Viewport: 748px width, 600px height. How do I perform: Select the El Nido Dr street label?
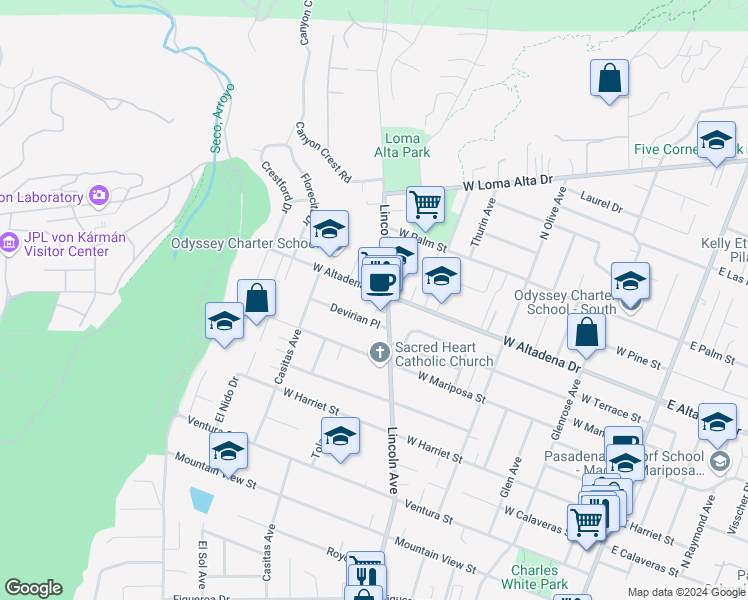pos(226,400)
